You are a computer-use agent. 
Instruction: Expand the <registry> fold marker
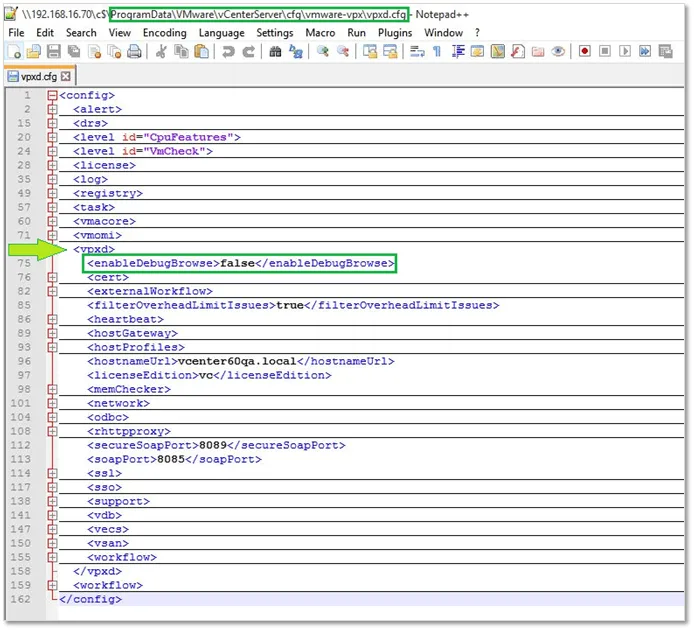[x=52, y=193]
